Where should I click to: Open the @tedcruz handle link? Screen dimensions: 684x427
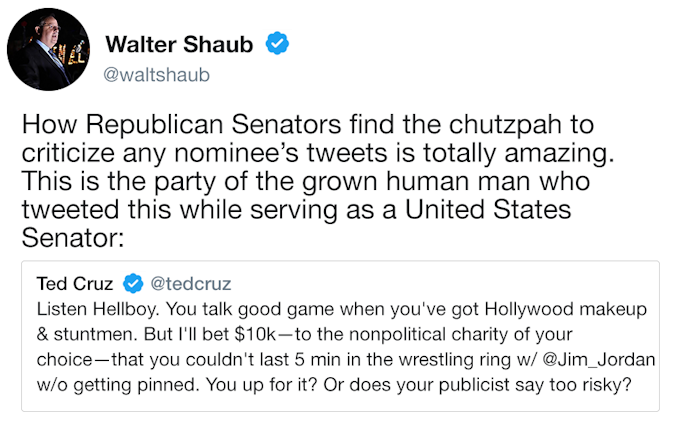tap(191, 284)
